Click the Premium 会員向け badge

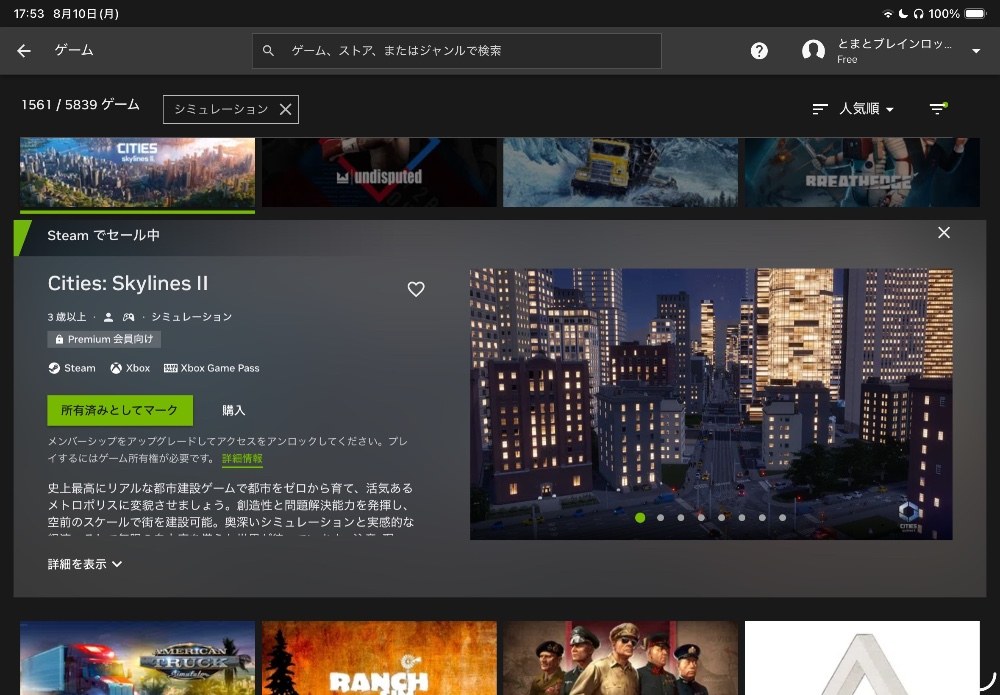(x=104, y=339)
